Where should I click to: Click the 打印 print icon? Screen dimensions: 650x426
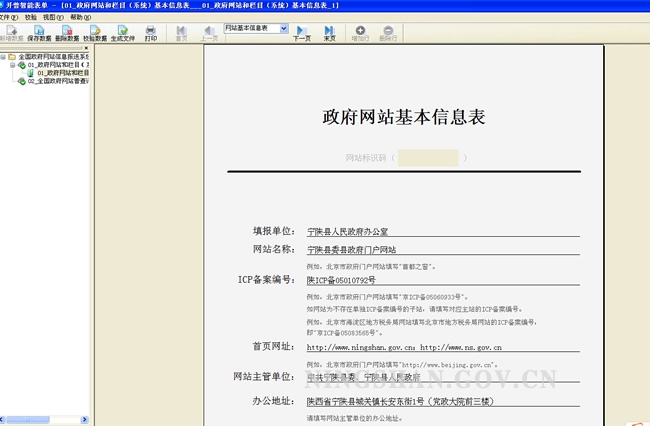click(x=150, y=33)
